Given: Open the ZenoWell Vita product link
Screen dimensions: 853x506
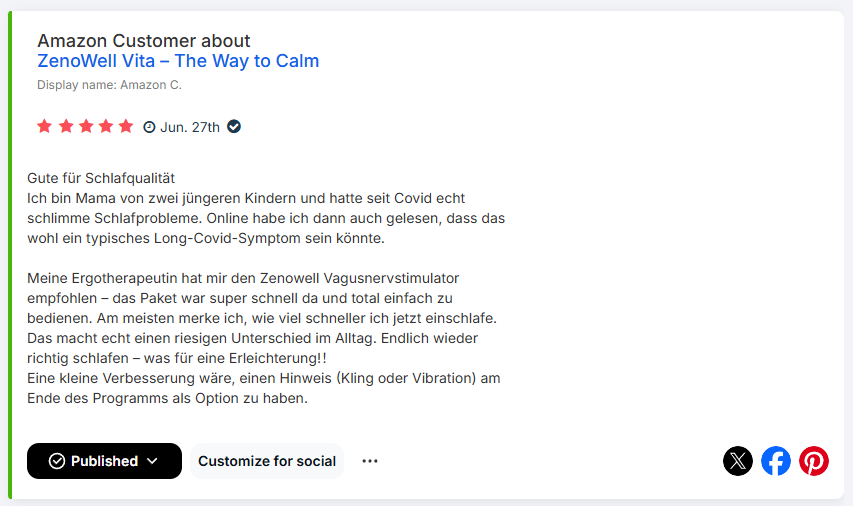Looking at the screenshot, I should pos(178,61).
